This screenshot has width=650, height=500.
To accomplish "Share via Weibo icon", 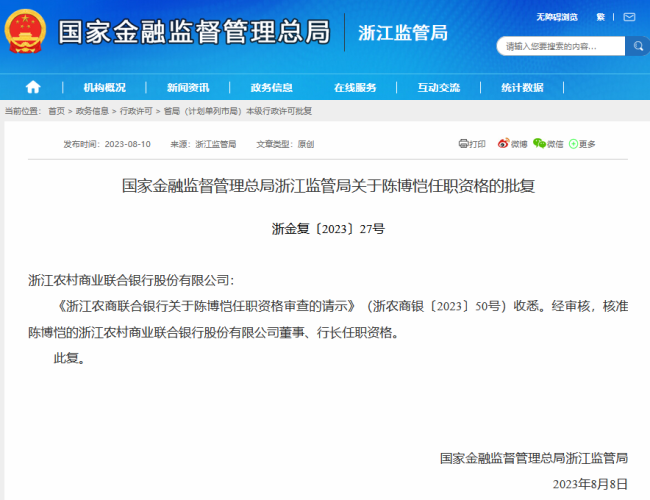I will (503, 143).
